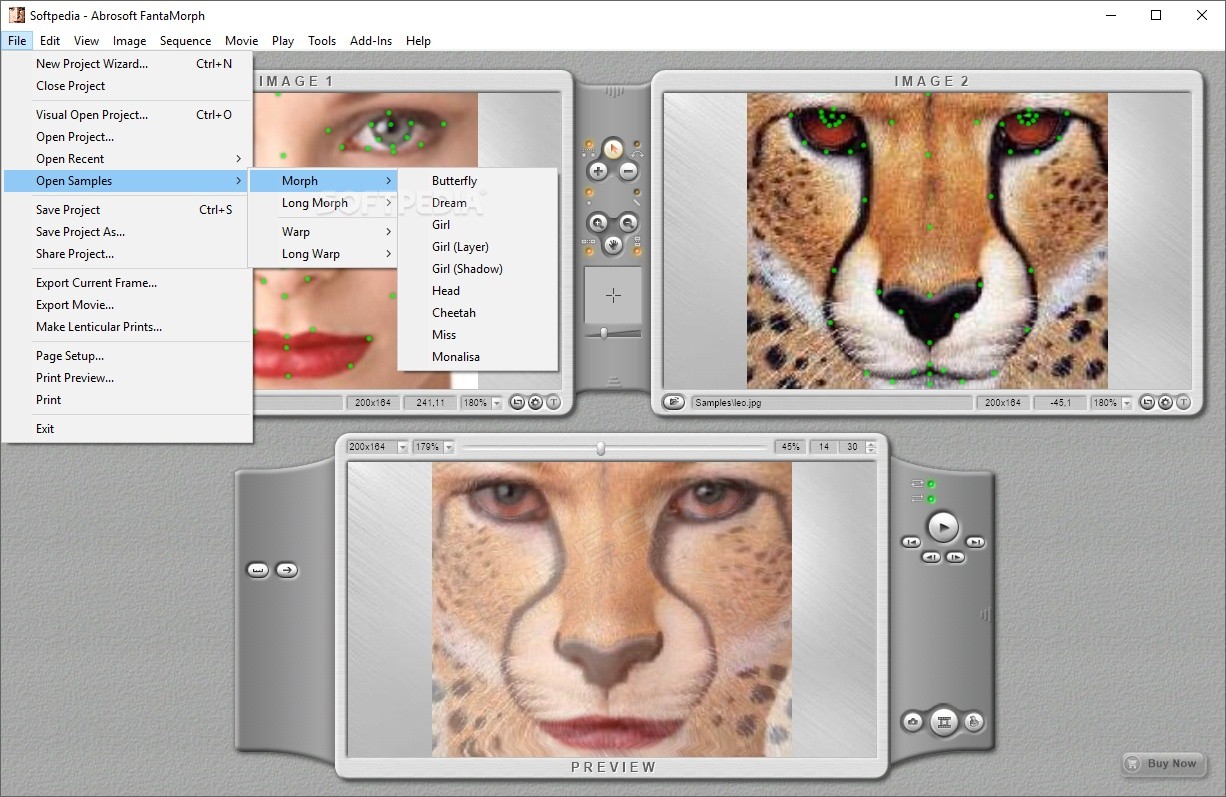Toggle the upper loop LED above Play
1226x797 pixels.
tap(931, 484)
